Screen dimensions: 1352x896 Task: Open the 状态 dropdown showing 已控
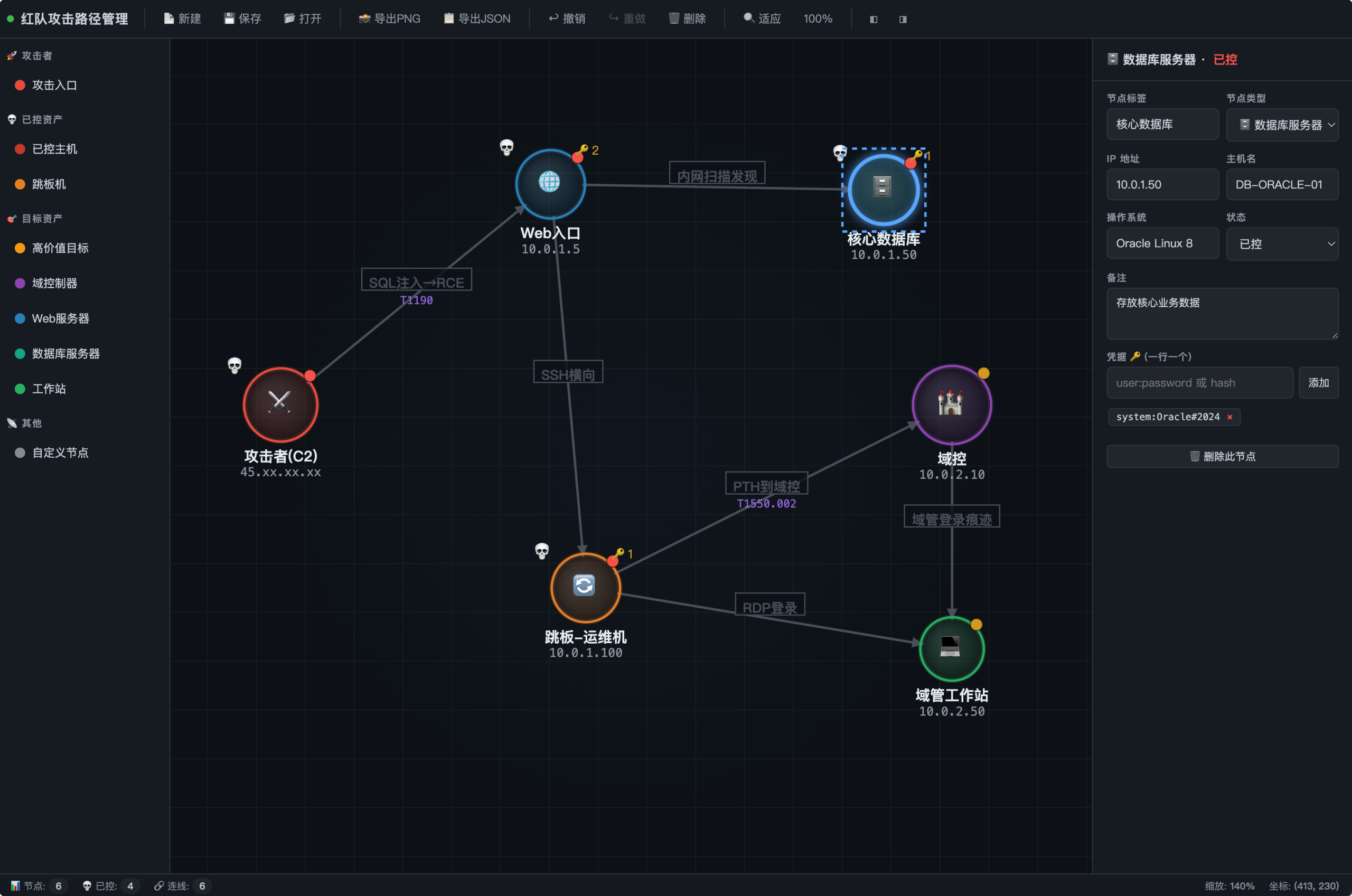pos(1282,244)
